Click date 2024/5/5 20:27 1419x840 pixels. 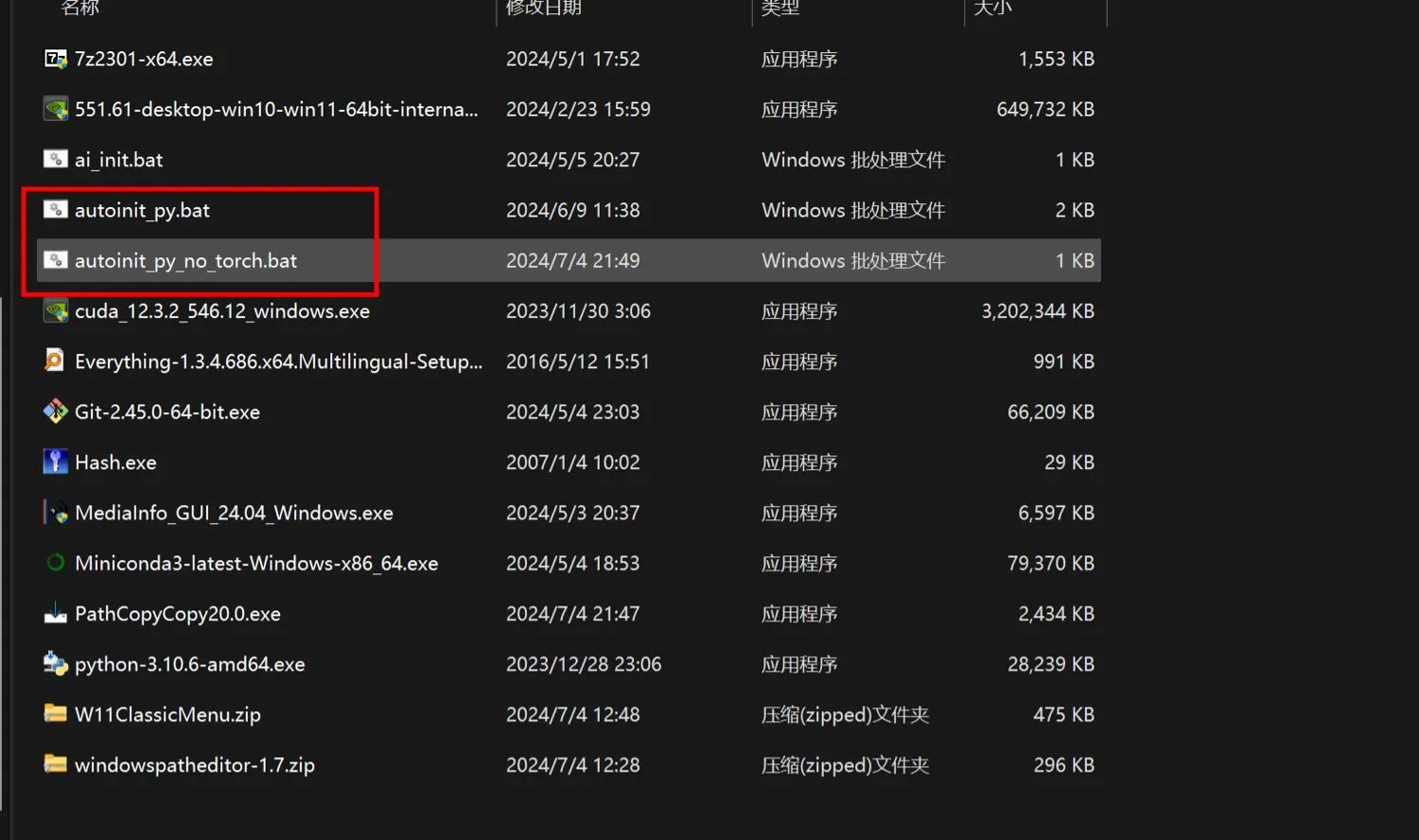(x=572, y=160)
